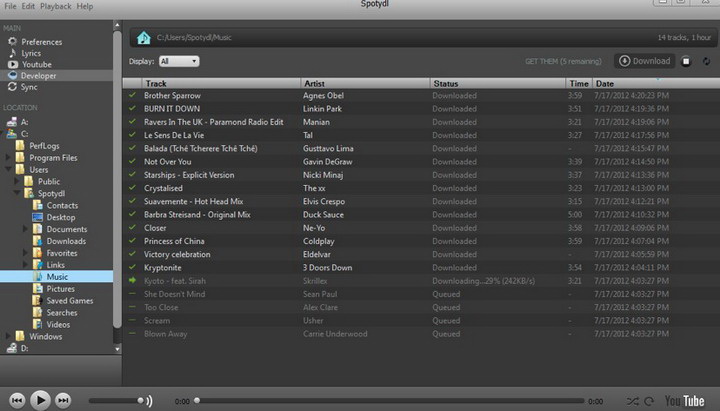The width and height of the screenshot is (720, 411).
Task: Click the Sync arrows icon
Action: click(x=12, y=87)
